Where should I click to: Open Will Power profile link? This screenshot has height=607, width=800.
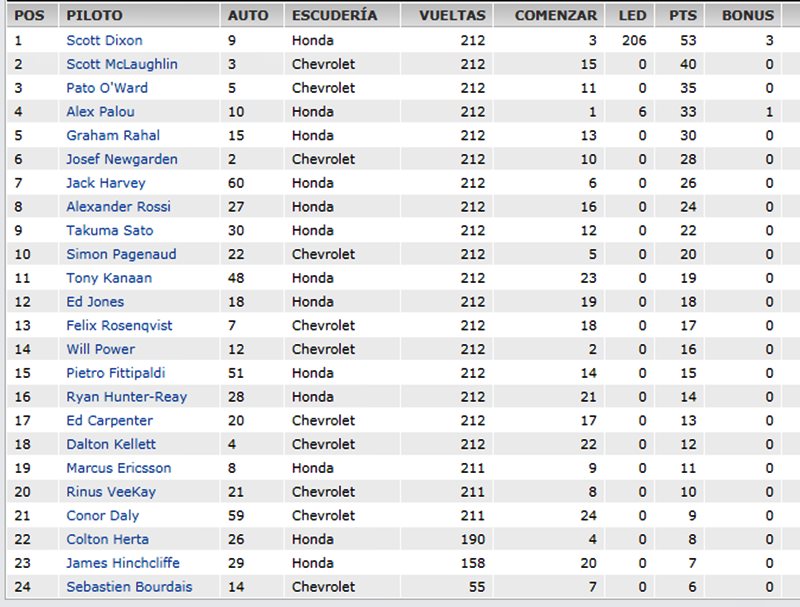click(101, 349)
